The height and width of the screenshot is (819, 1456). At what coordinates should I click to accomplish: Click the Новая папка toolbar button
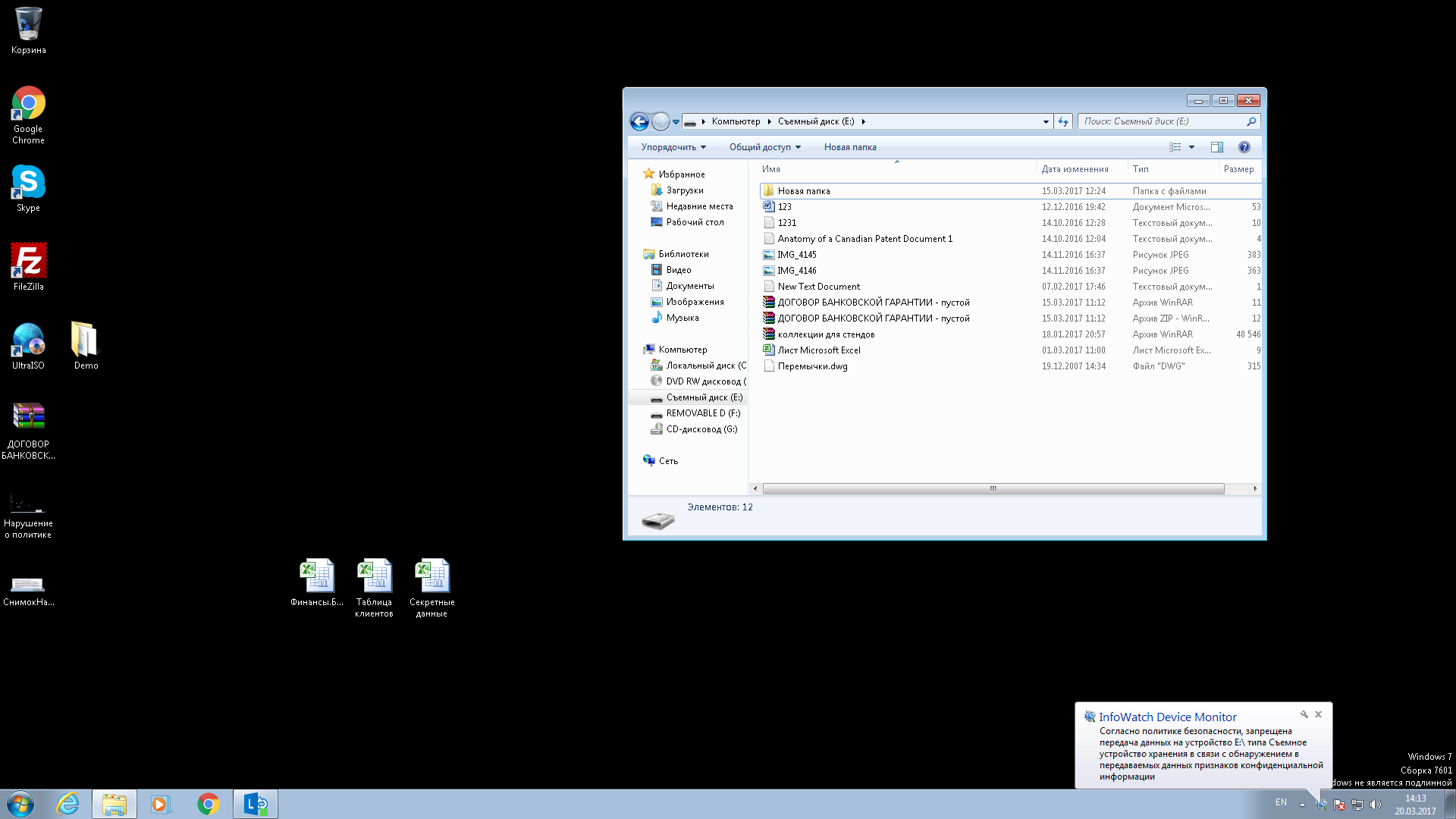(x=849, y=147)
